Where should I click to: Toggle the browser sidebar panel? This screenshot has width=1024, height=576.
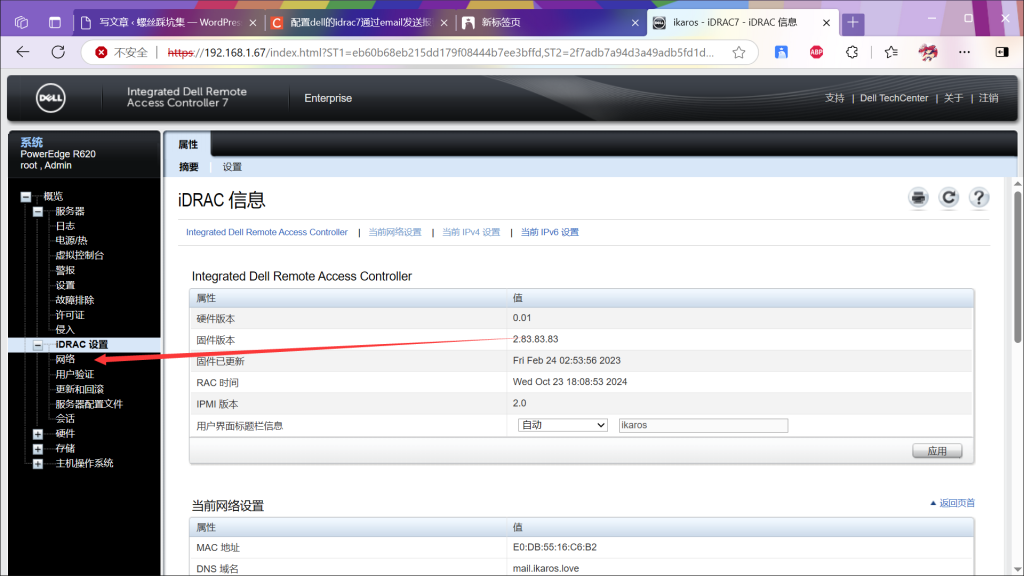point(1002,52)
